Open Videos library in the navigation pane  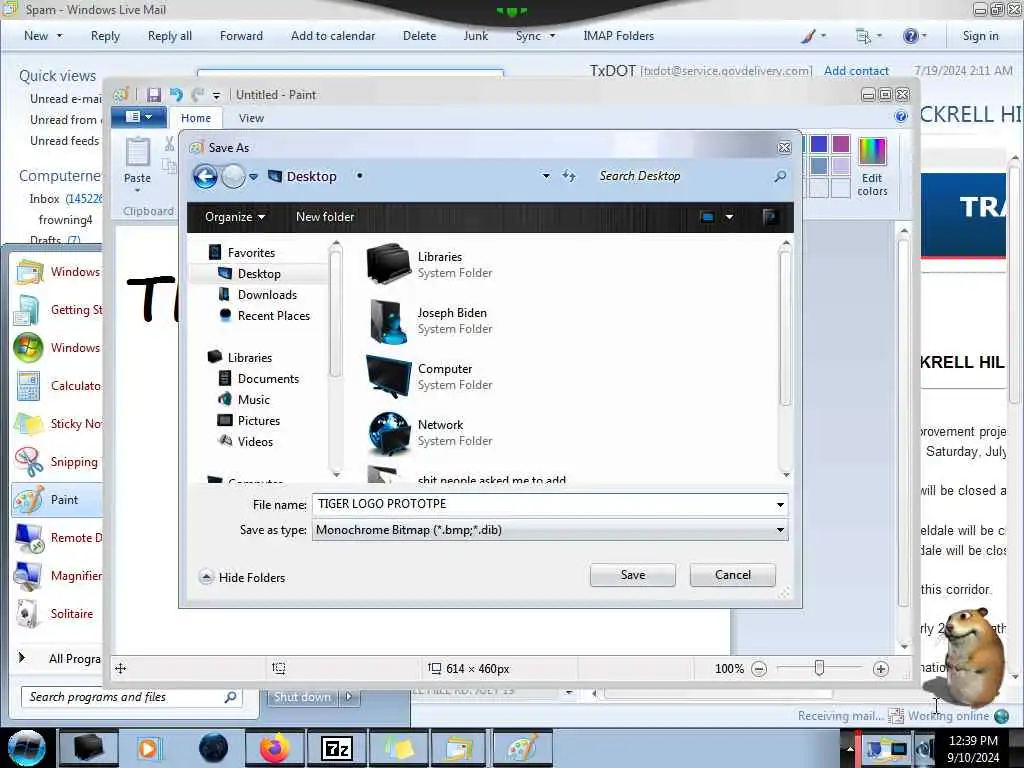[255, 441]
